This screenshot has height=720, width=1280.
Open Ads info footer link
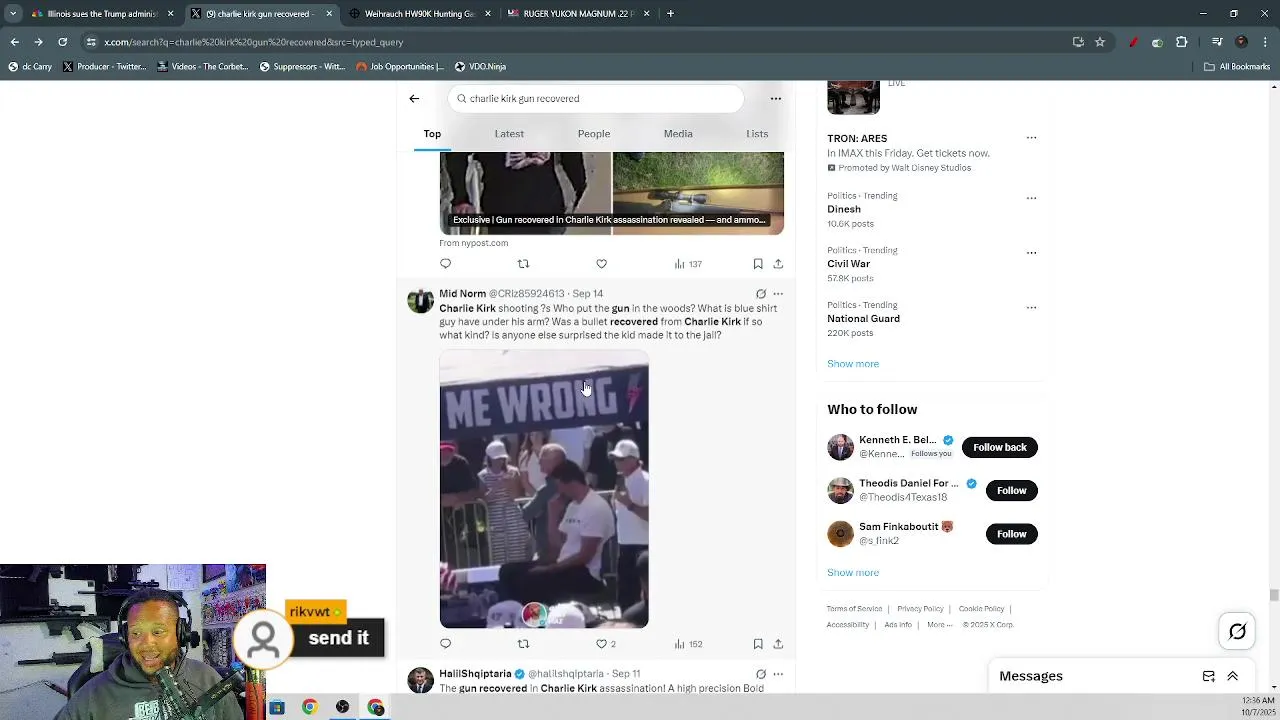[x=898, y=625]
